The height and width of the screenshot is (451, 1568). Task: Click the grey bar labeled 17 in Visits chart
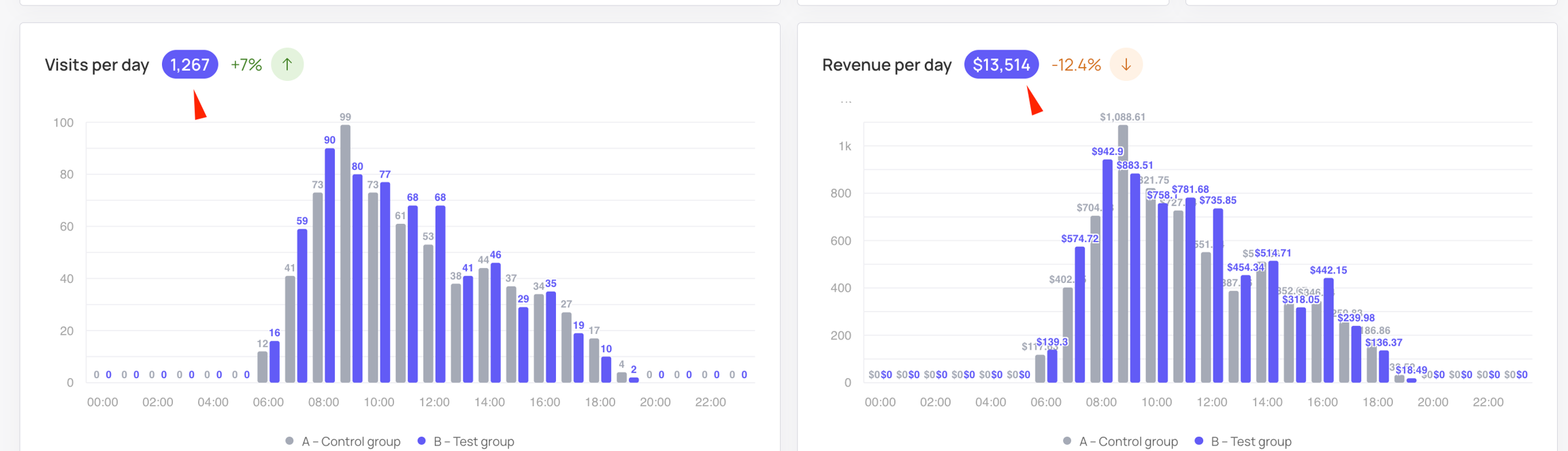coord(594,361)
